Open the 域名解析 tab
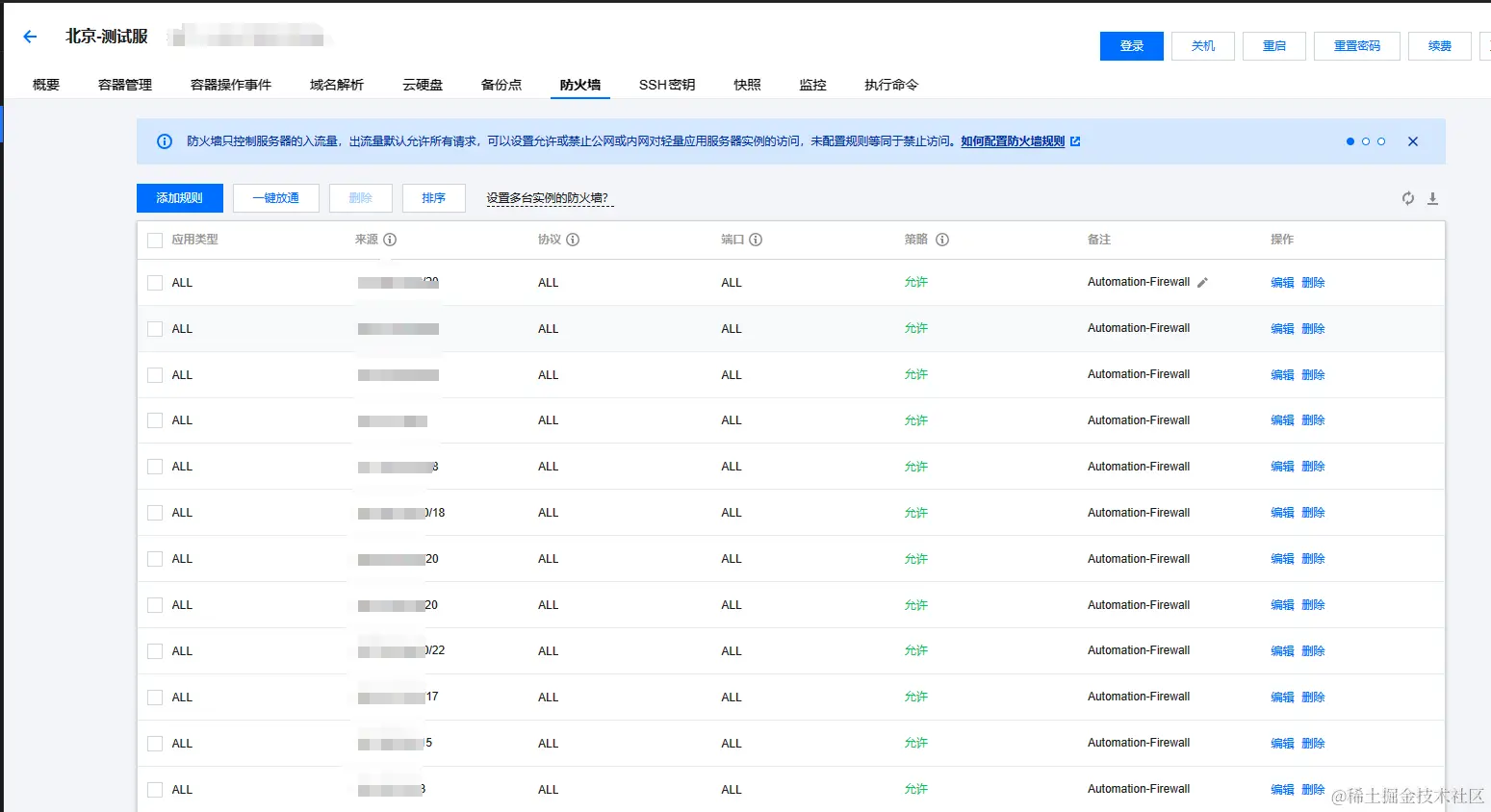 337,85
